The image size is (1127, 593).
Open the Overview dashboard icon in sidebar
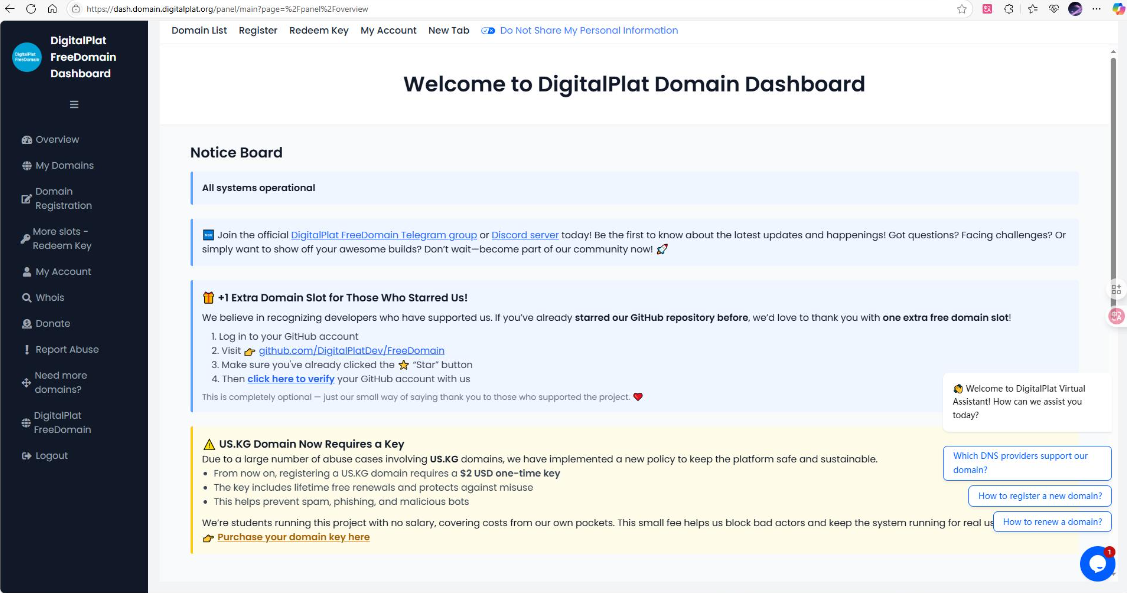27,139
